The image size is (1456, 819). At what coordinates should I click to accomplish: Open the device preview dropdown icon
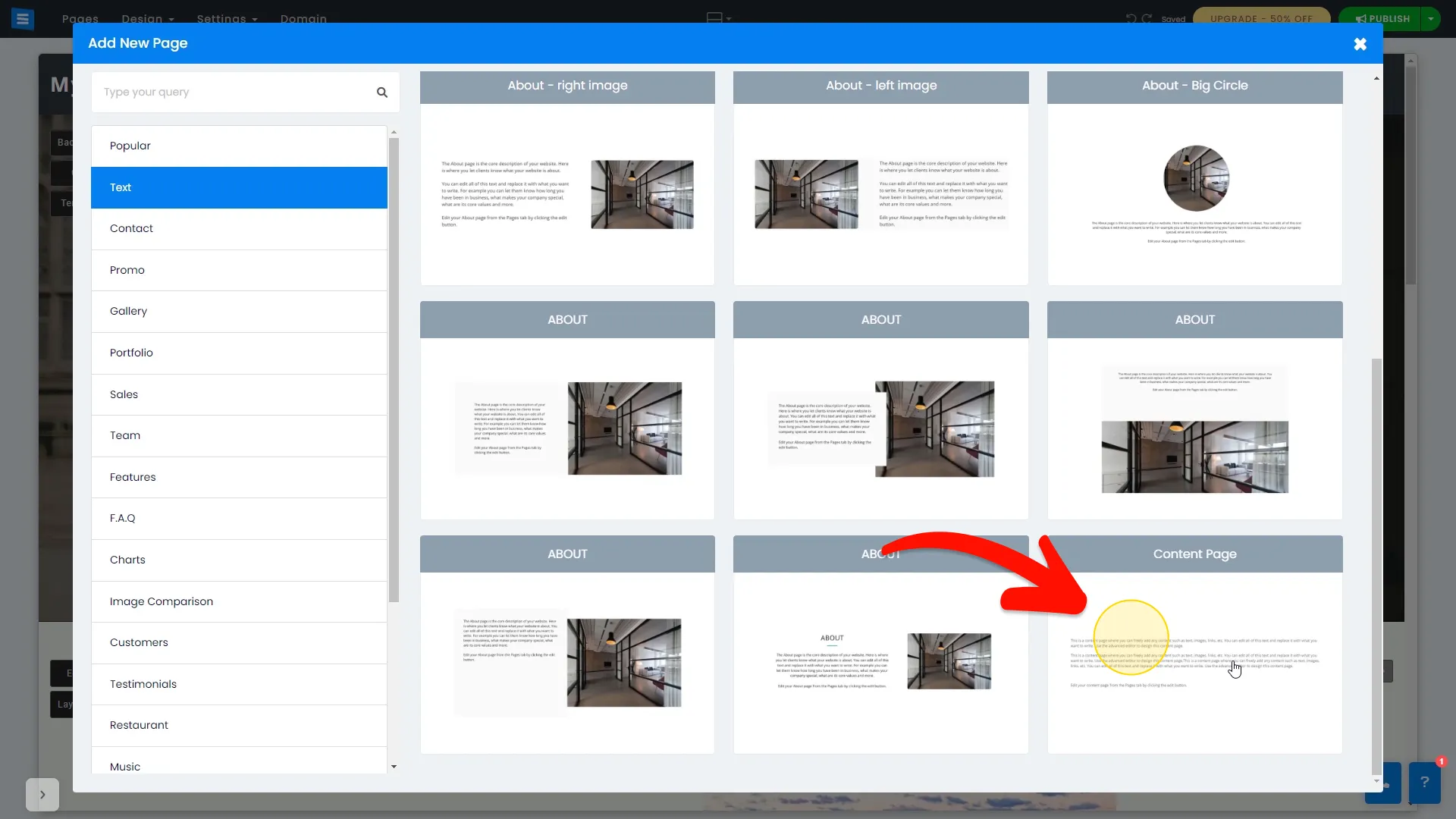718,18
